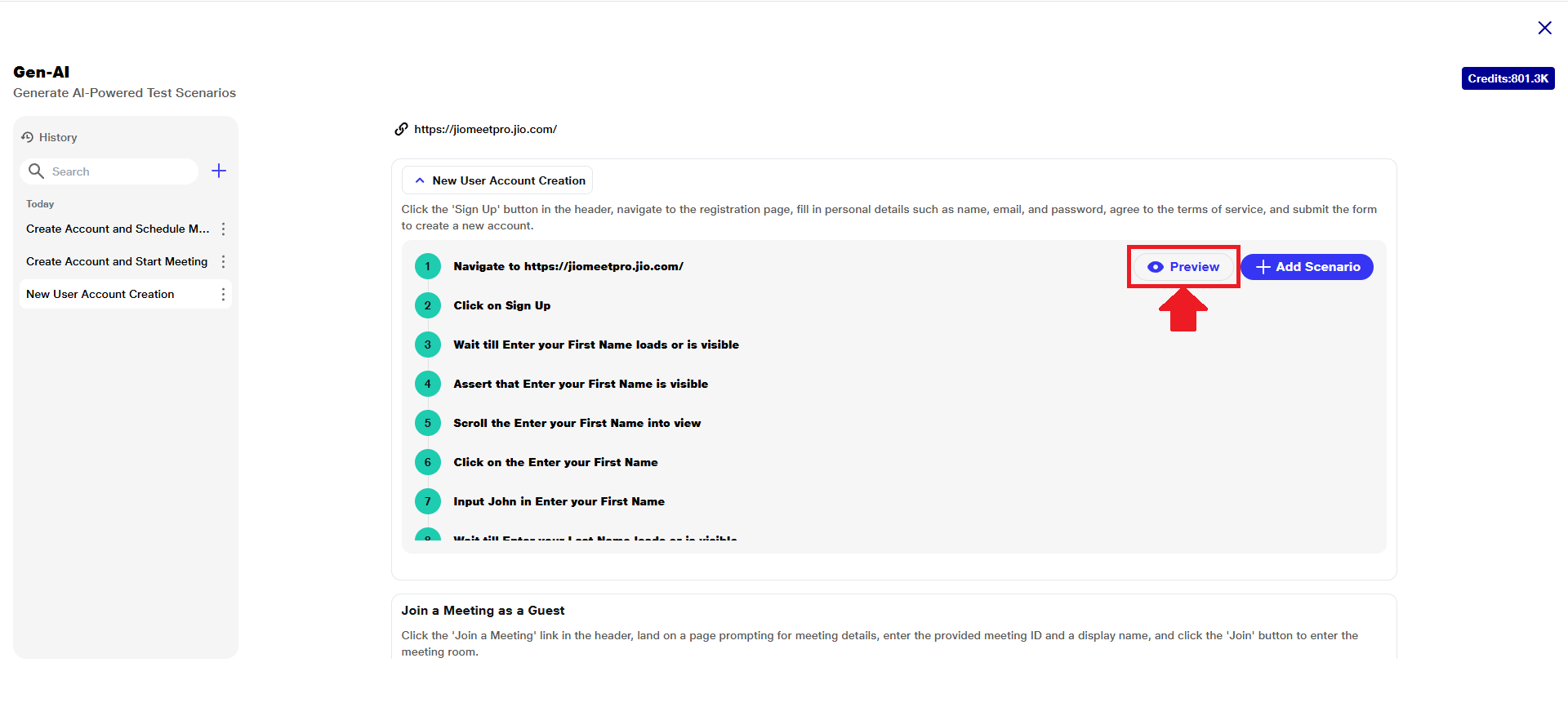The width and height of the screenshot is (1568, 716).
Task: Click the magnifier icon in search box
Action: [x=36, y=171]
